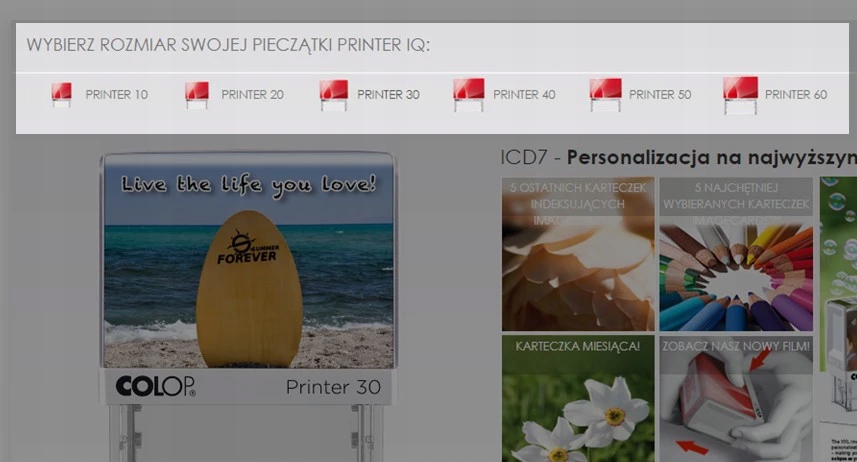Choose the PRINTER 50 size label
857x462 pixels.
(x=660, y=95)
